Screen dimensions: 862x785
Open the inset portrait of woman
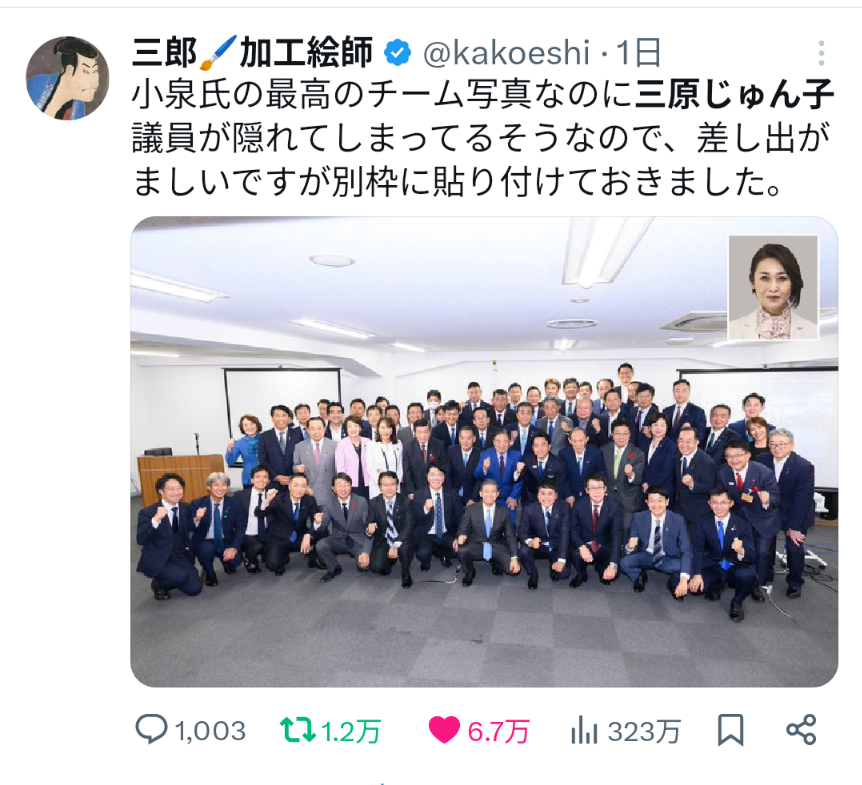773,287
